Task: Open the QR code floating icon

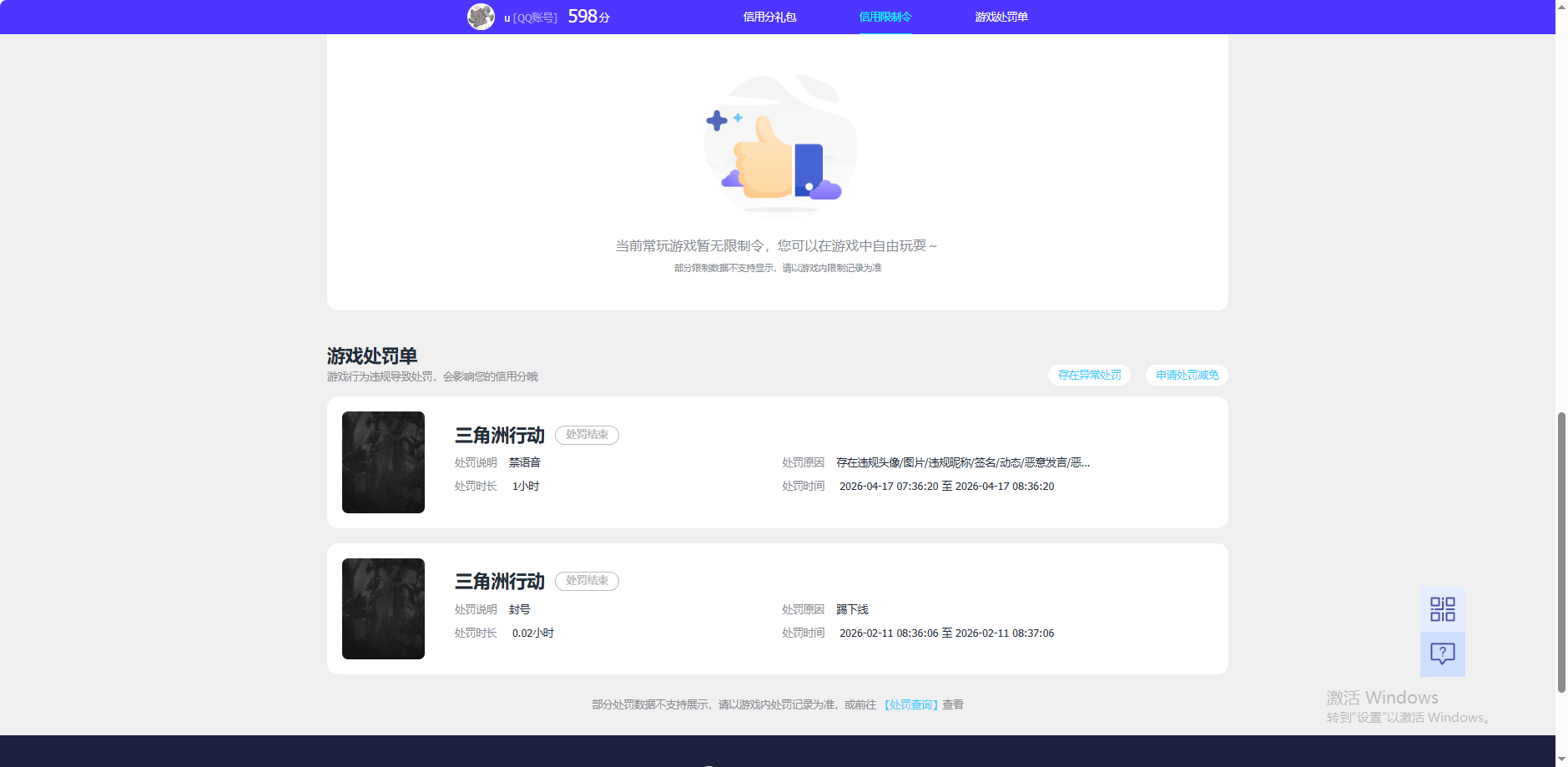Action: [x=1442, y=609]
